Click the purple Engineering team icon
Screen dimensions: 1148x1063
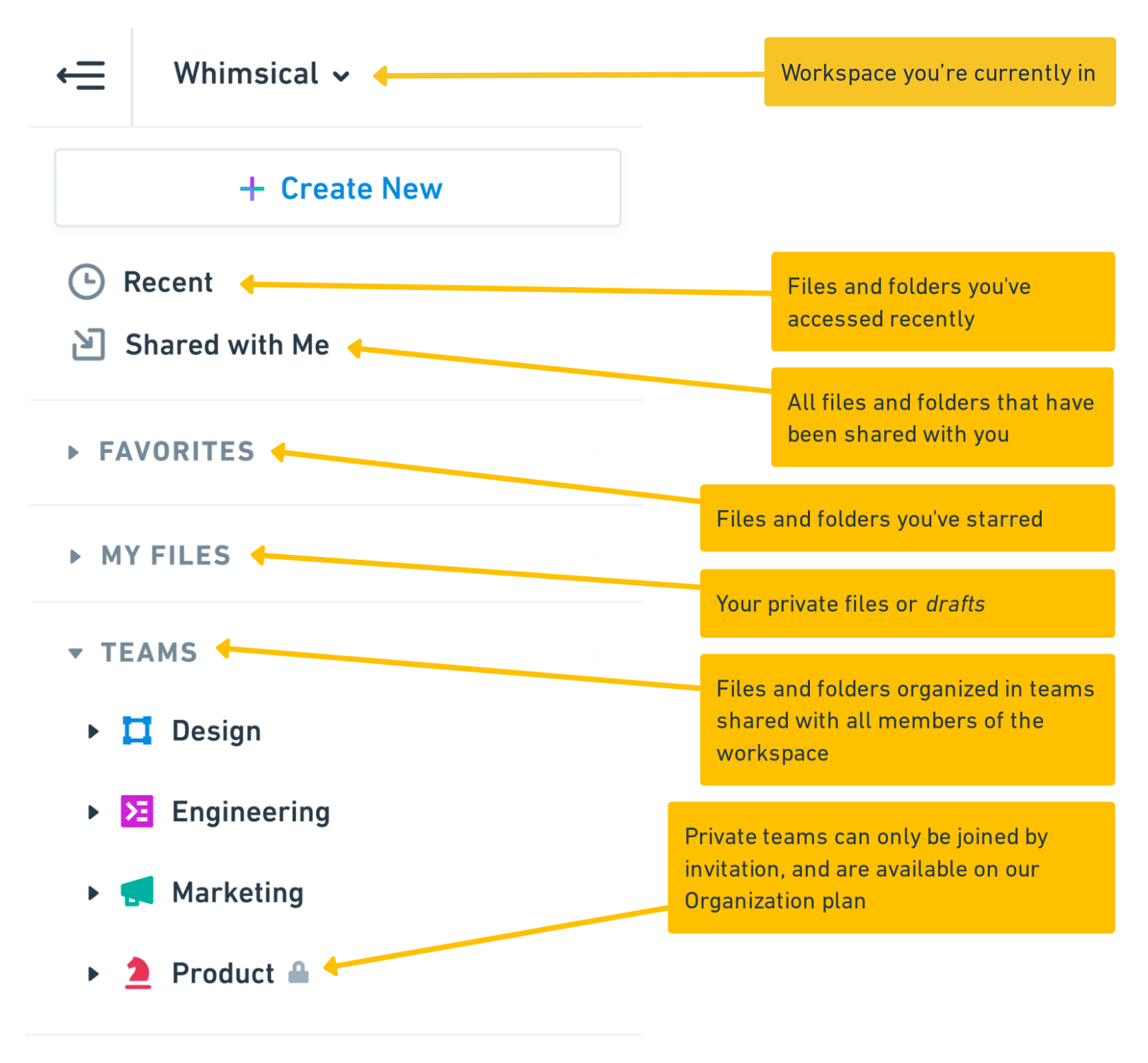pos(137,811)
